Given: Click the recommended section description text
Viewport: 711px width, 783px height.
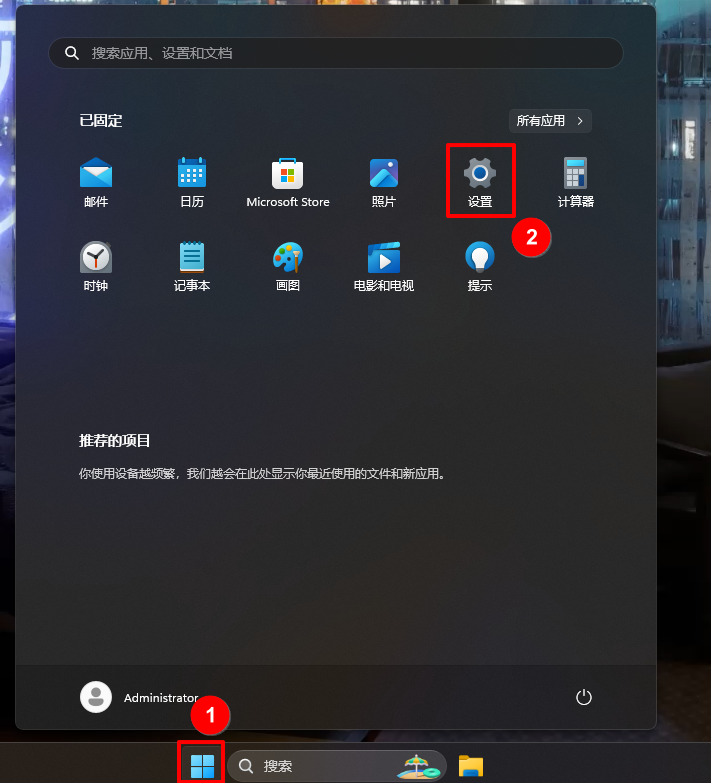Looking at the screenshot, I should coord(262,473).
